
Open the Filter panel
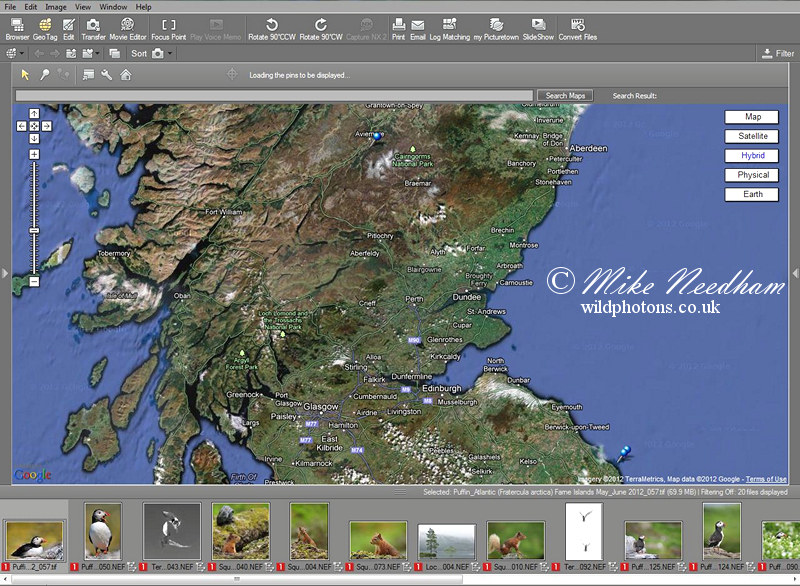(778, 54)
